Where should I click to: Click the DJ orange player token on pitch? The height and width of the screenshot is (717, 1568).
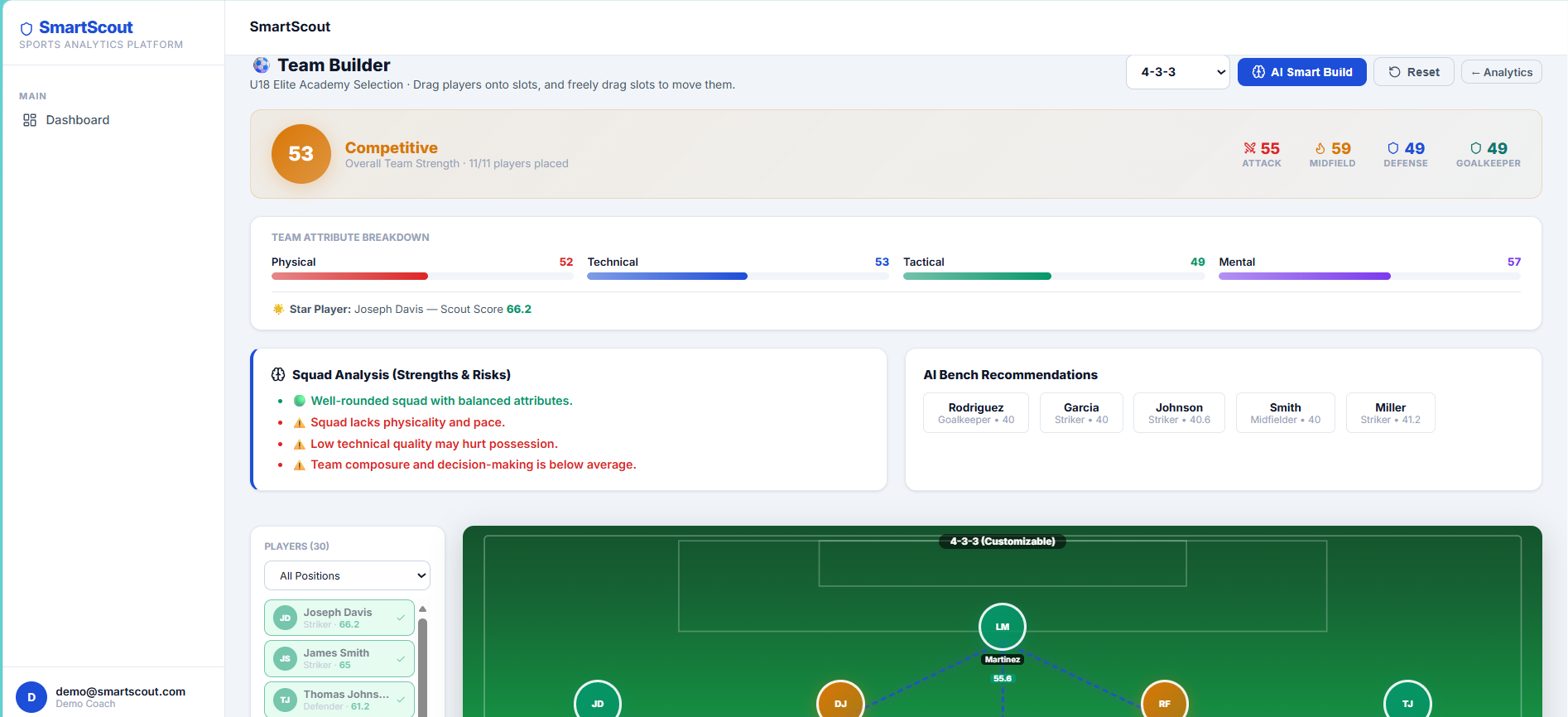pyautogui.click(x=840, y=702)
